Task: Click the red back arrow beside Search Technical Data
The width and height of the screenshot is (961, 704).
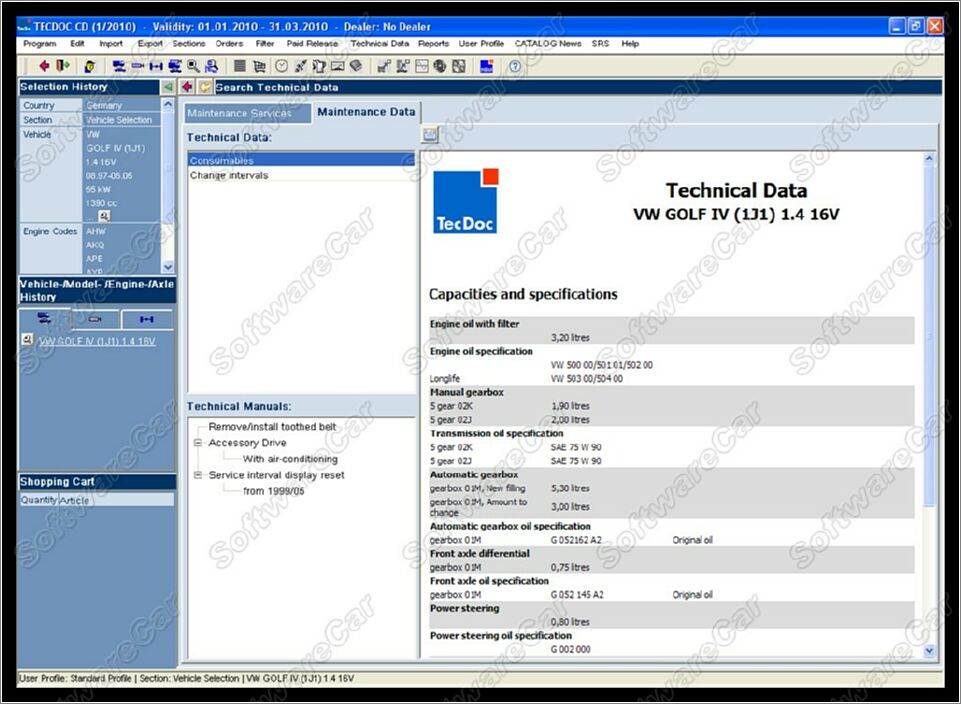Action: click(187, 87)
